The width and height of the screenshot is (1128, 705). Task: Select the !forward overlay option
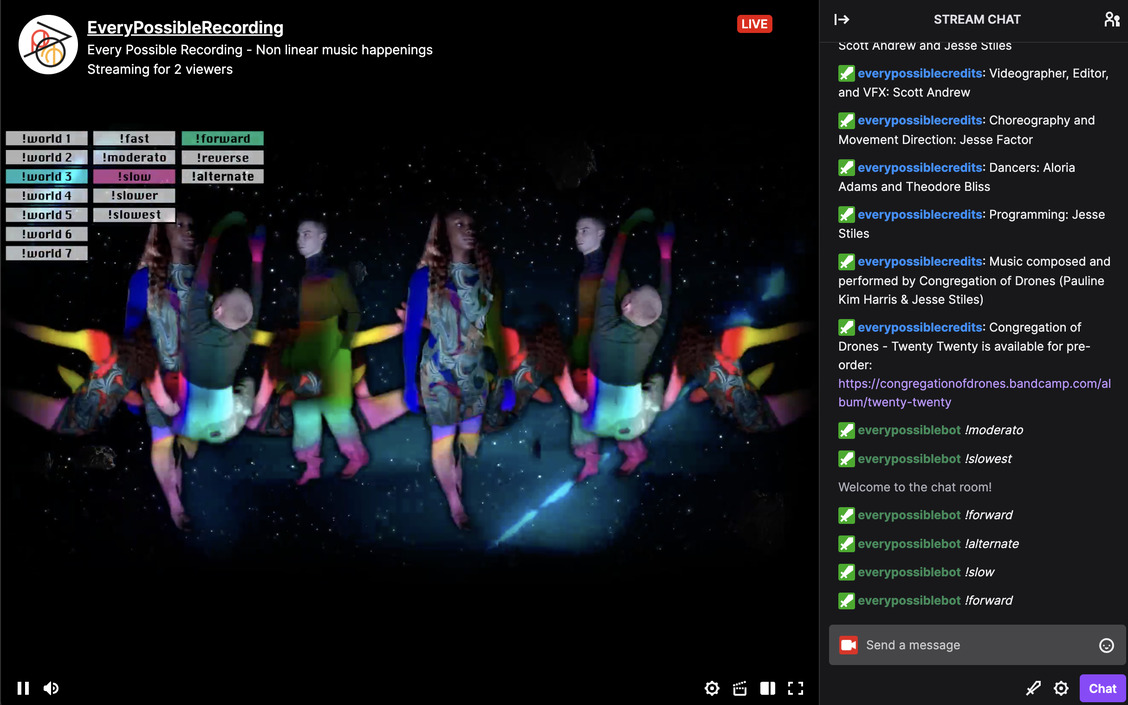click(222, 139)
